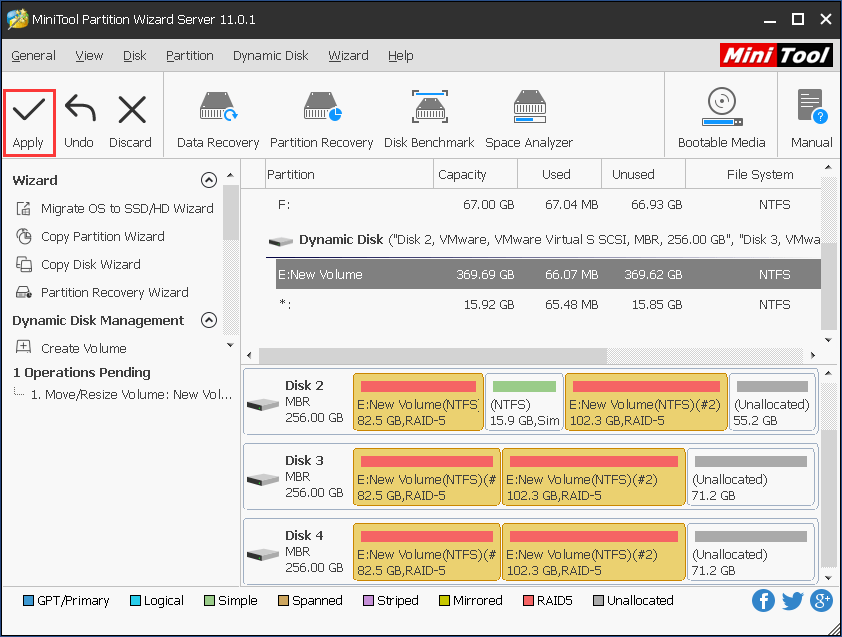Select the unallocated space on Disk 4
842x637 pixels.
(750, 551)
